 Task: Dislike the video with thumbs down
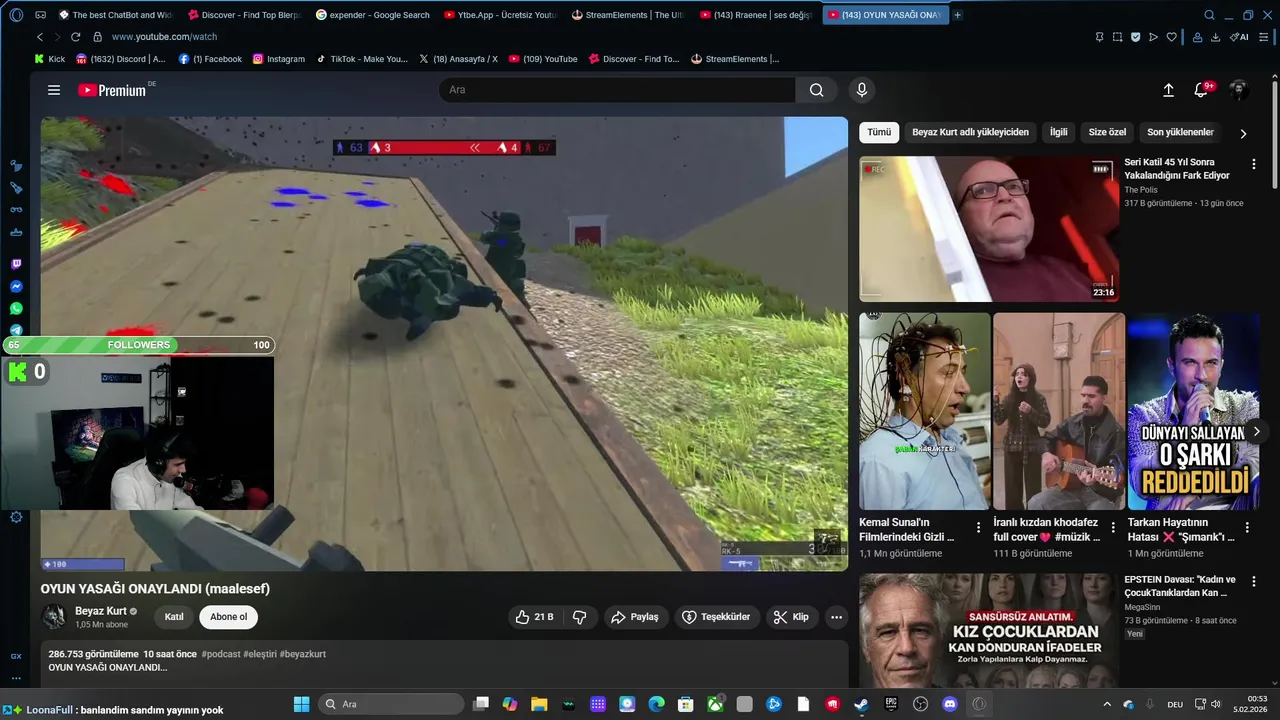(579, 617)
